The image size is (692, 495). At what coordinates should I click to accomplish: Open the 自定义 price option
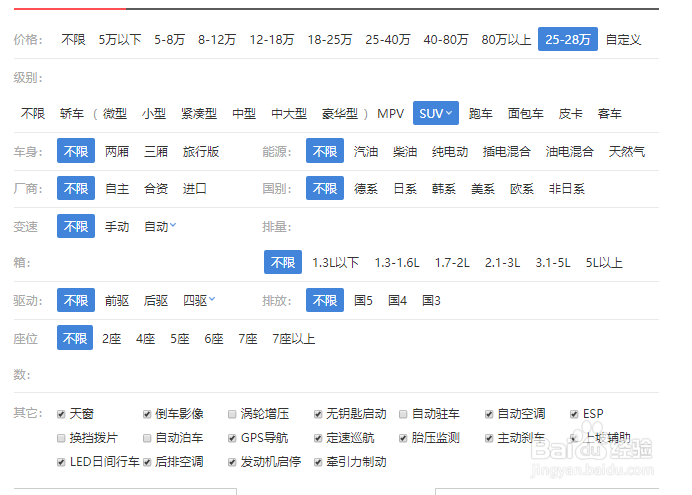(623, 40)
